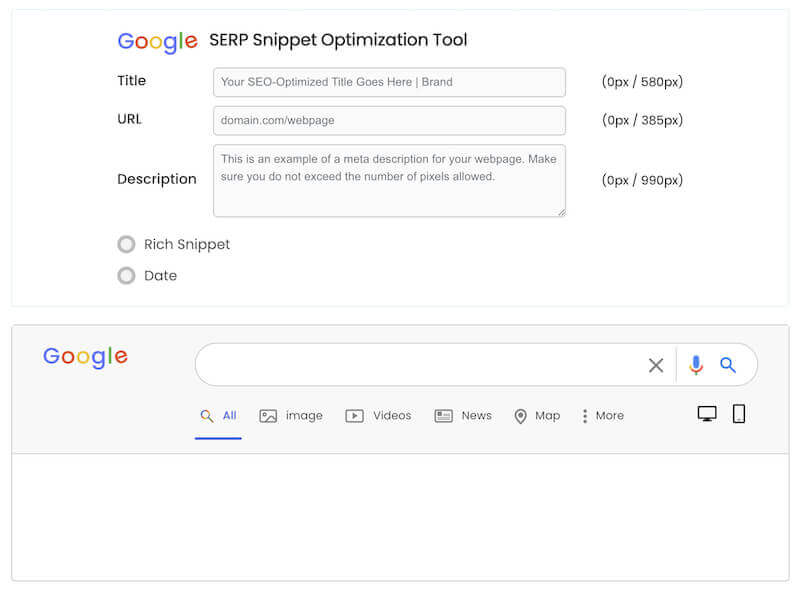Open the Map results tab
The width and height of the screenshot is (800, 594).
[537, 416]
